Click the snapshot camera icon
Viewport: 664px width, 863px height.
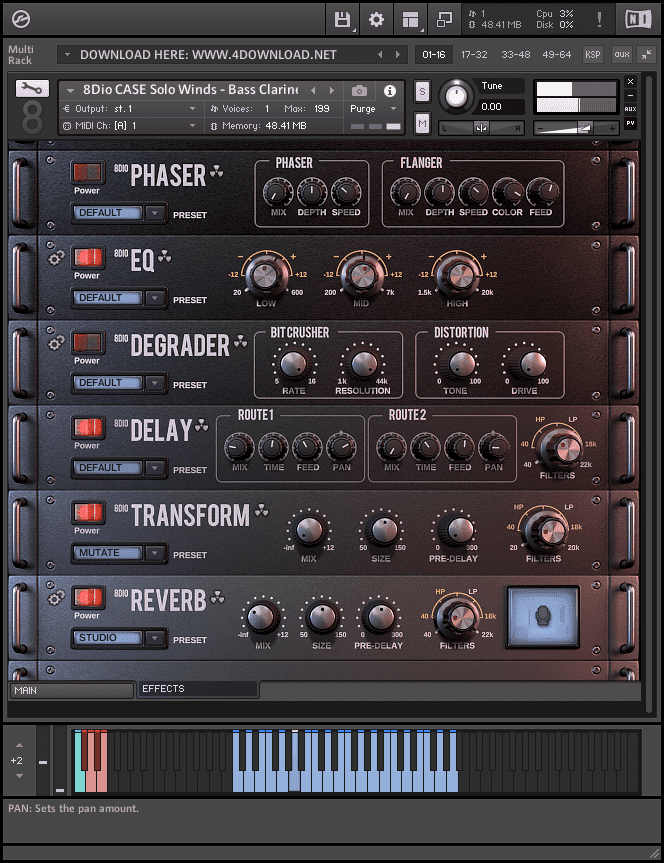pos(359,90)
